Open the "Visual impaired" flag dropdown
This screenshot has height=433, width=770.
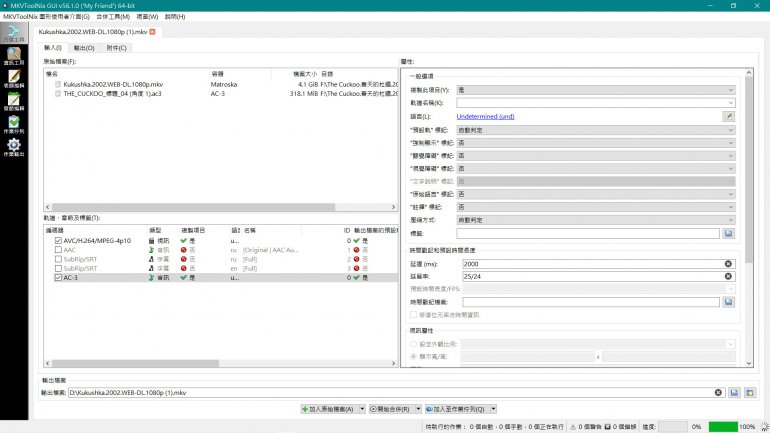(596, 168)
